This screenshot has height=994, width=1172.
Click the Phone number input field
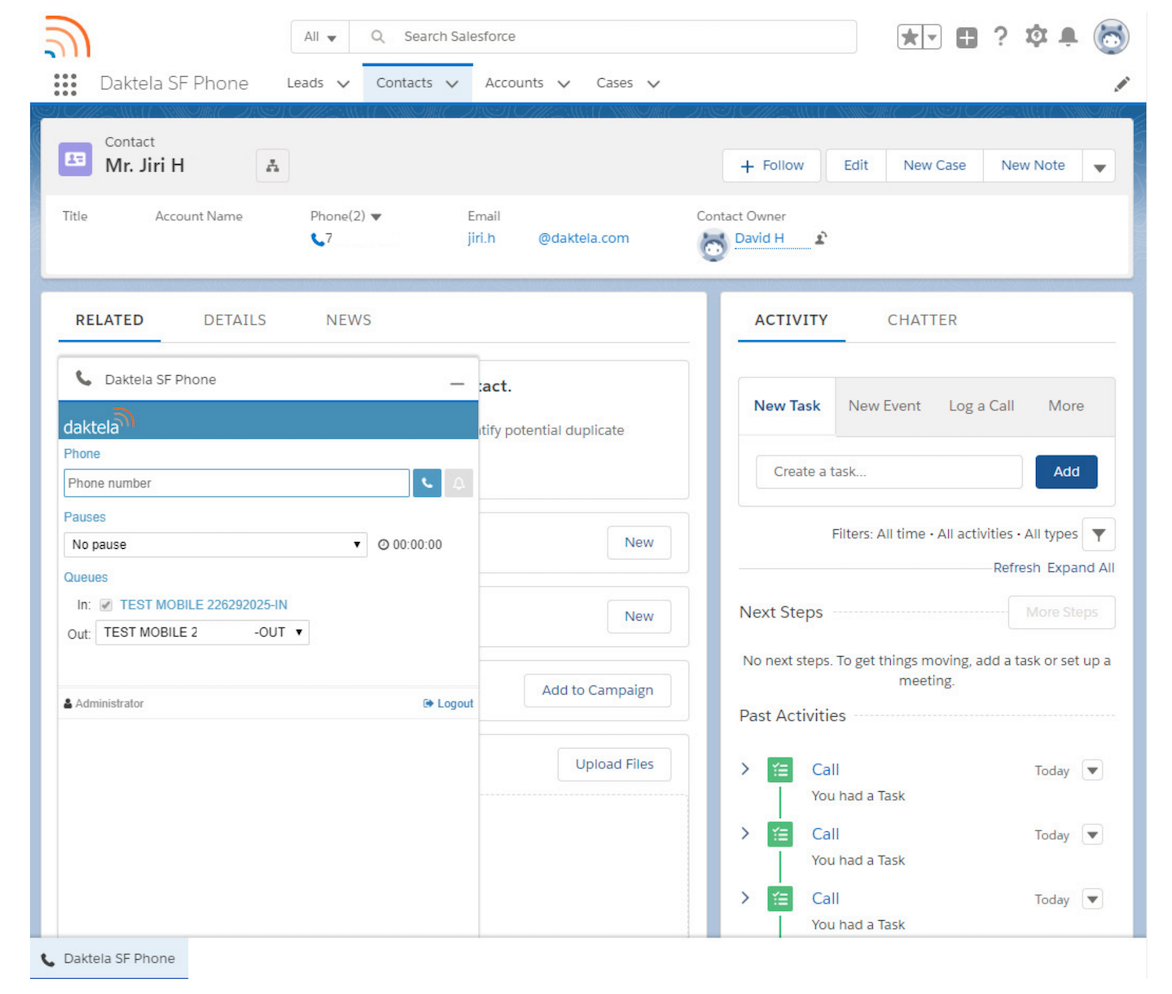pos(236,483)
